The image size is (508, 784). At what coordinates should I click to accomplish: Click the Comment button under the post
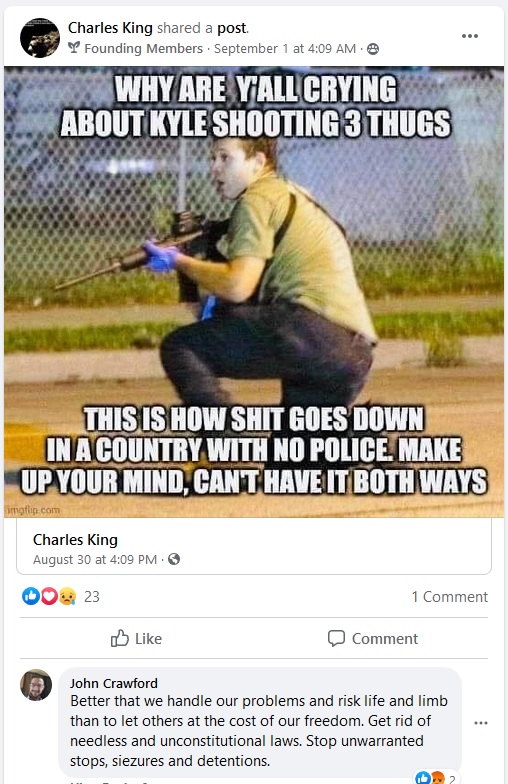pyautogui.click(x=373, y=638)
